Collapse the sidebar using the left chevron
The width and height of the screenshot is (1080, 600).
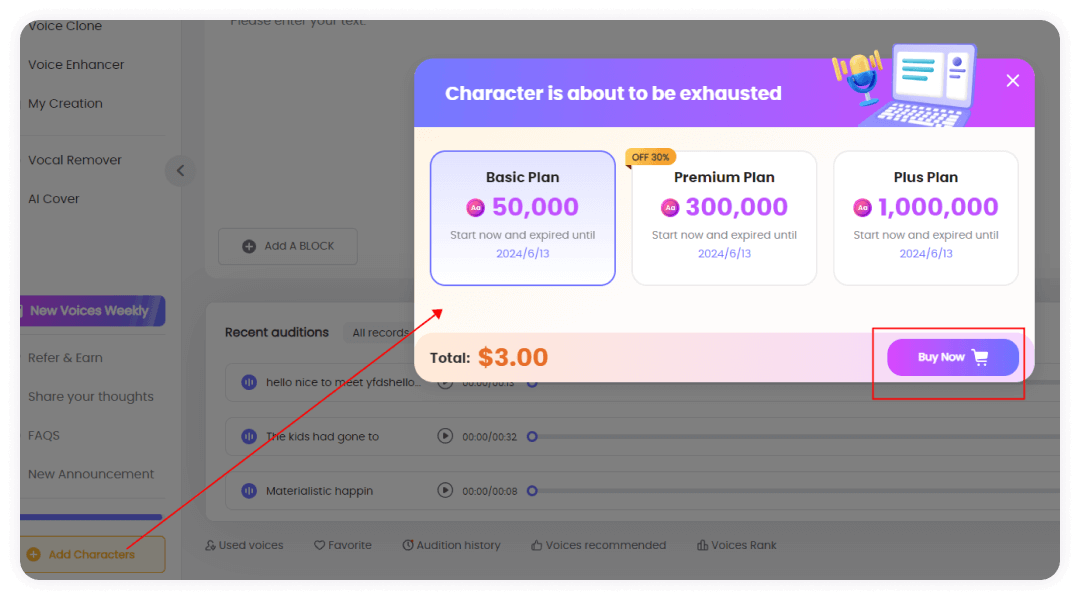pyautogui.click(x=180, y=170)
